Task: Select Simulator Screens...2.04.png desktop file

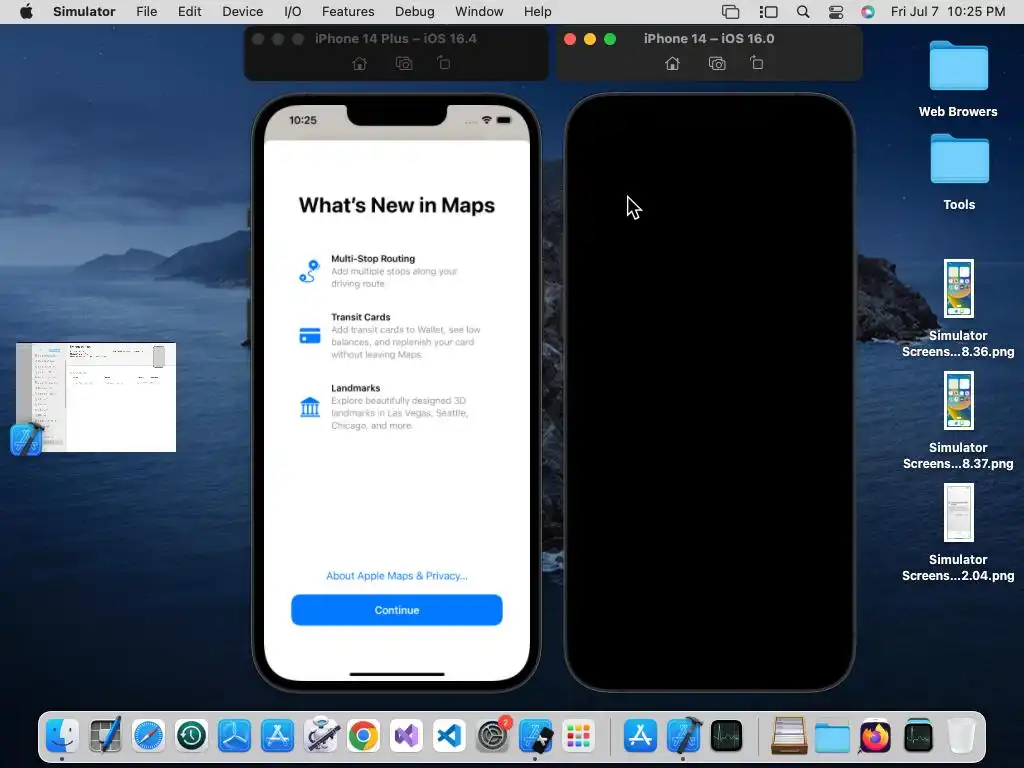Action: point(958,533)
